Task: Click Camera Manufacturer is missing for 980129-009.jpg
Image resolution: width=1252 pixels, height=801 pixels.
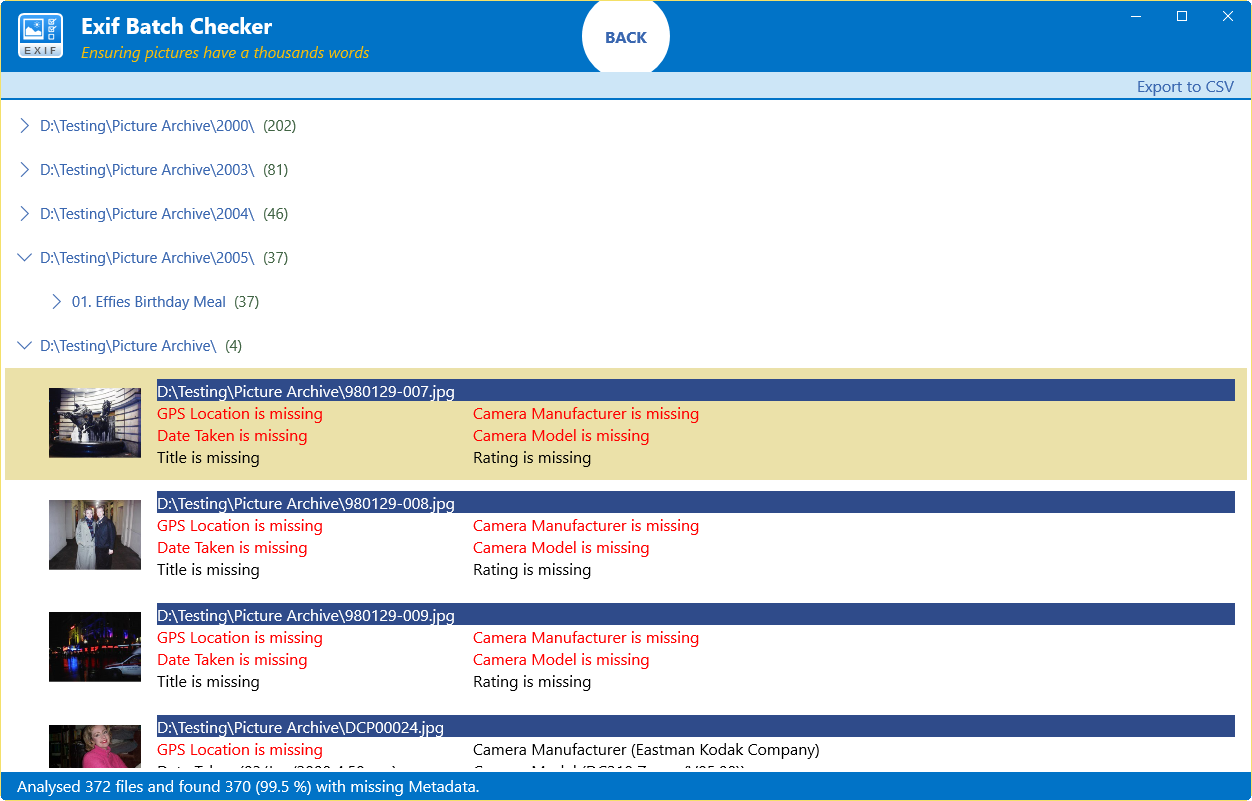Action: (586, 638)
